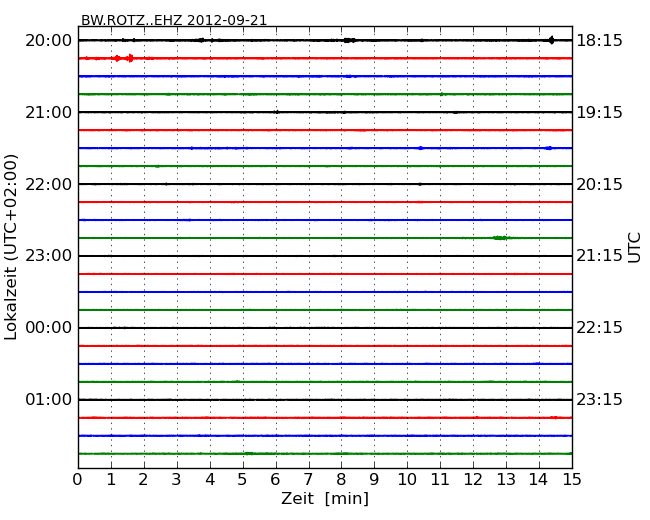The height and width of the screenshot is (520, 650).
Task: Select the blue blip near minute 10.4
Action: click(x=420, y=148)
